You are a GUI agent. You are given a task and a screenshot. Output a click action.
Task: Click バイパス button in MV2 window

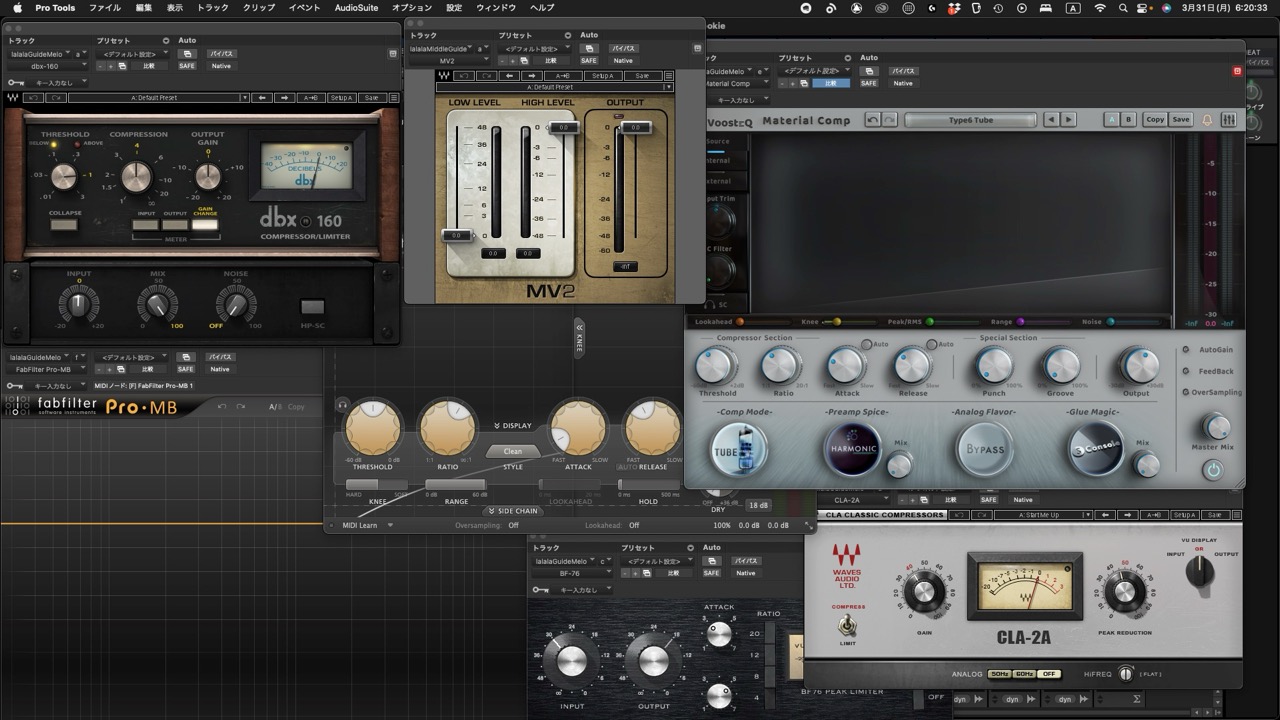[624, 48]
